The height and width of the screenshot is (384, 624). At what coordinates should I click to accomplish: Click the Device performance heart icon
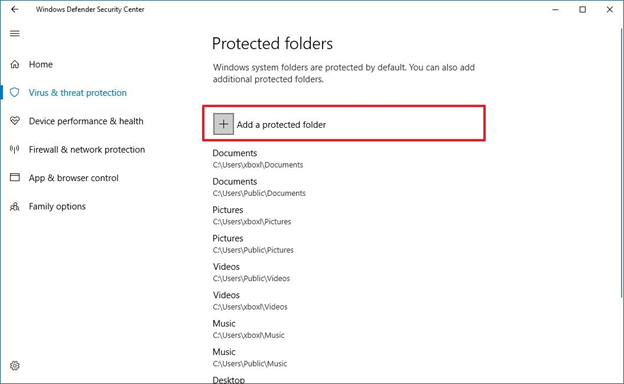[x=15, y=121]
